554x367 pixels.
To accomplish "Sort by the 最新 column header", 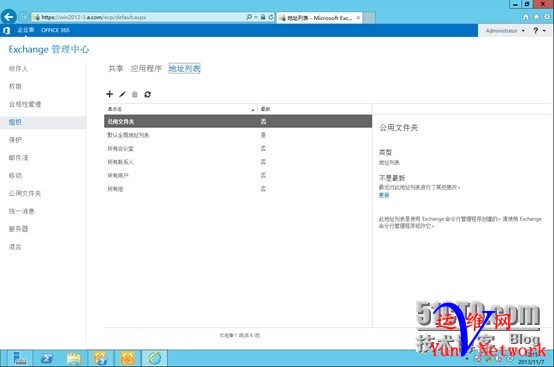I will tap(314, 109).
